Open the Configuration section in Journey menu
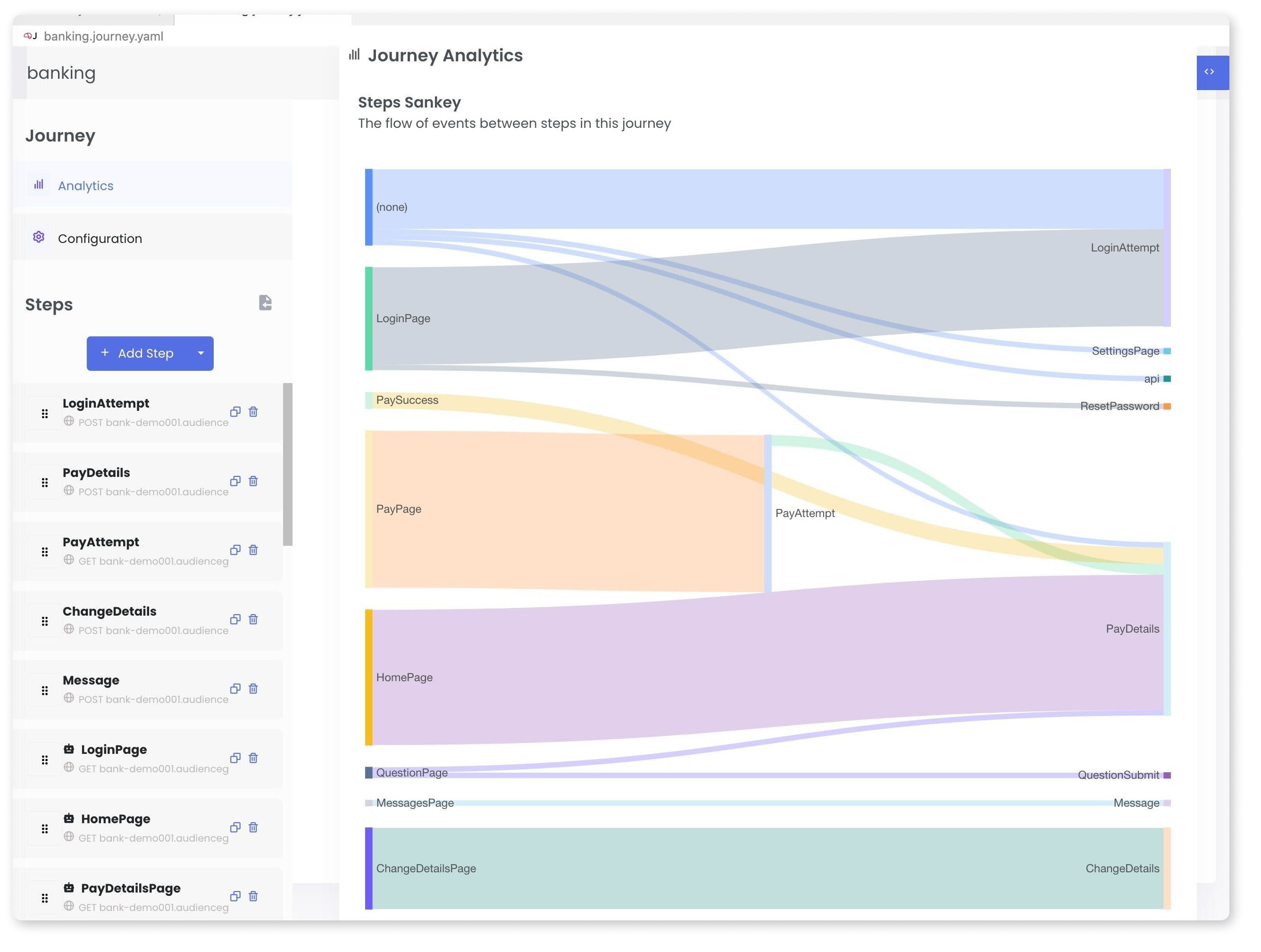Screen dimensions: 1261x952 pyautogui.click(x=100, y=238)
